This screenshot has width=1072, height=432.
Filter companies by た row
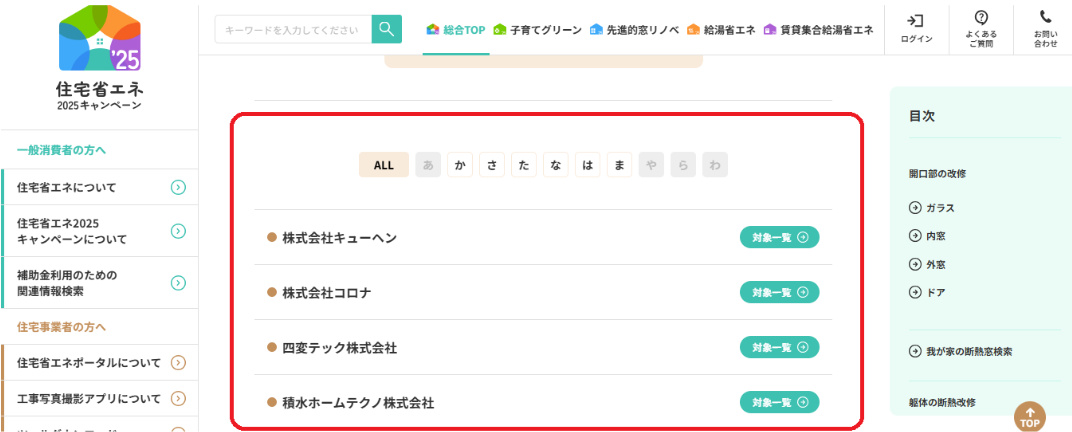tap(524, 165)
